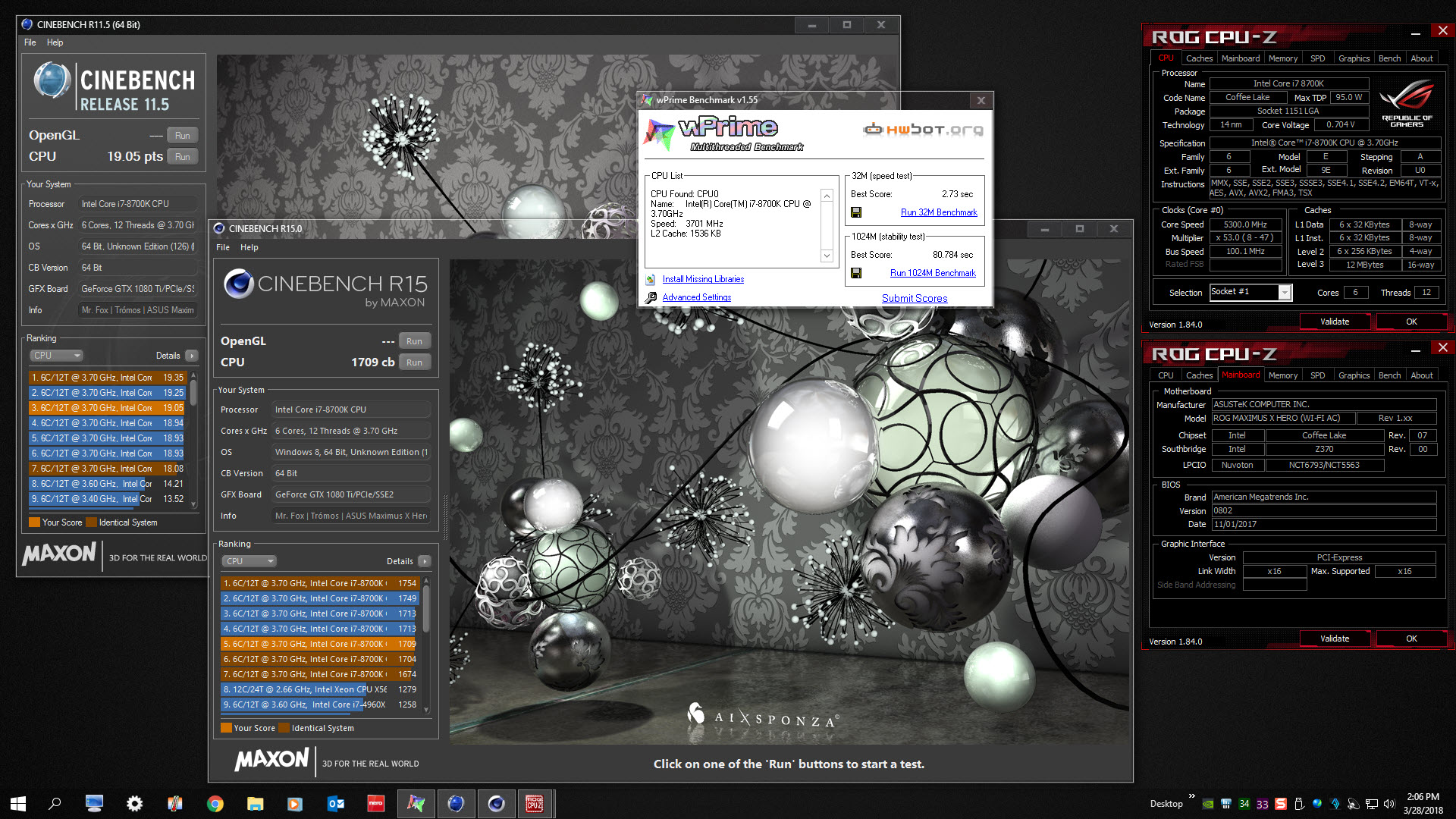Click Submit Scores link in wPrime
Screen dimensions: 1456x819
[x=915, y=298]
